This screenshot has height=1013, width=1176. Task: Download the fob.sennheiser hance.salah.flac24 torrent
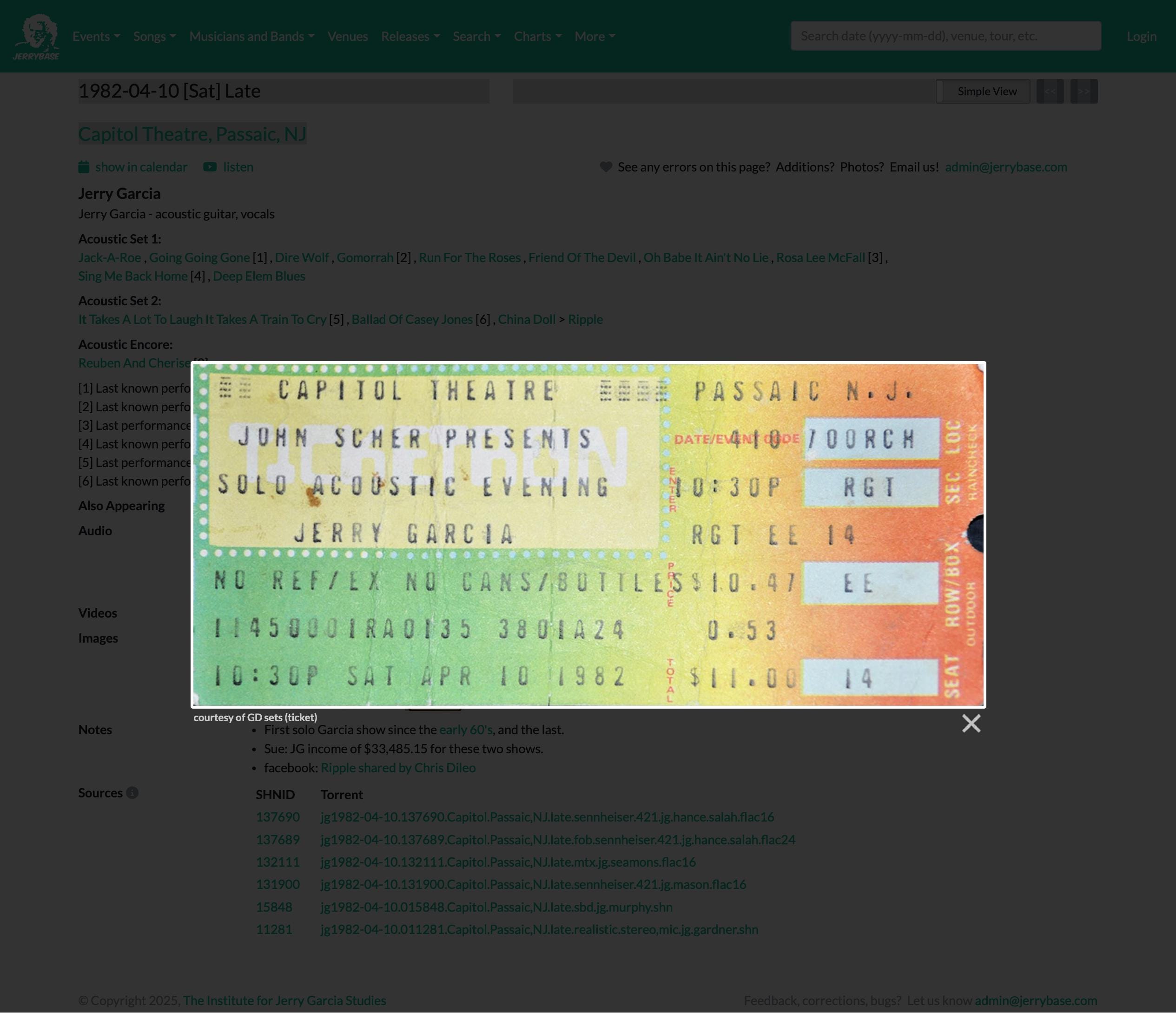pos(558,839)
